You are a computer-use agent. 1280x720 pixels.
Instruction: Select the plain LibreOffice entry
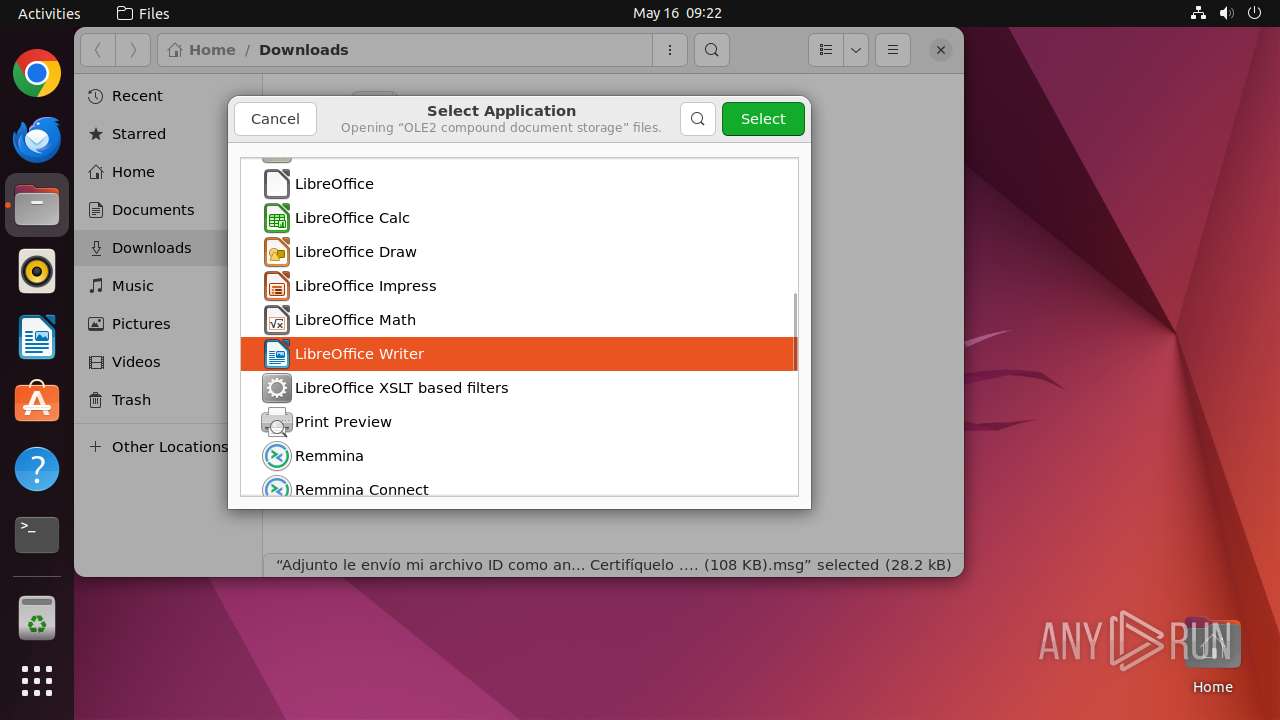(x=519, y=184)
